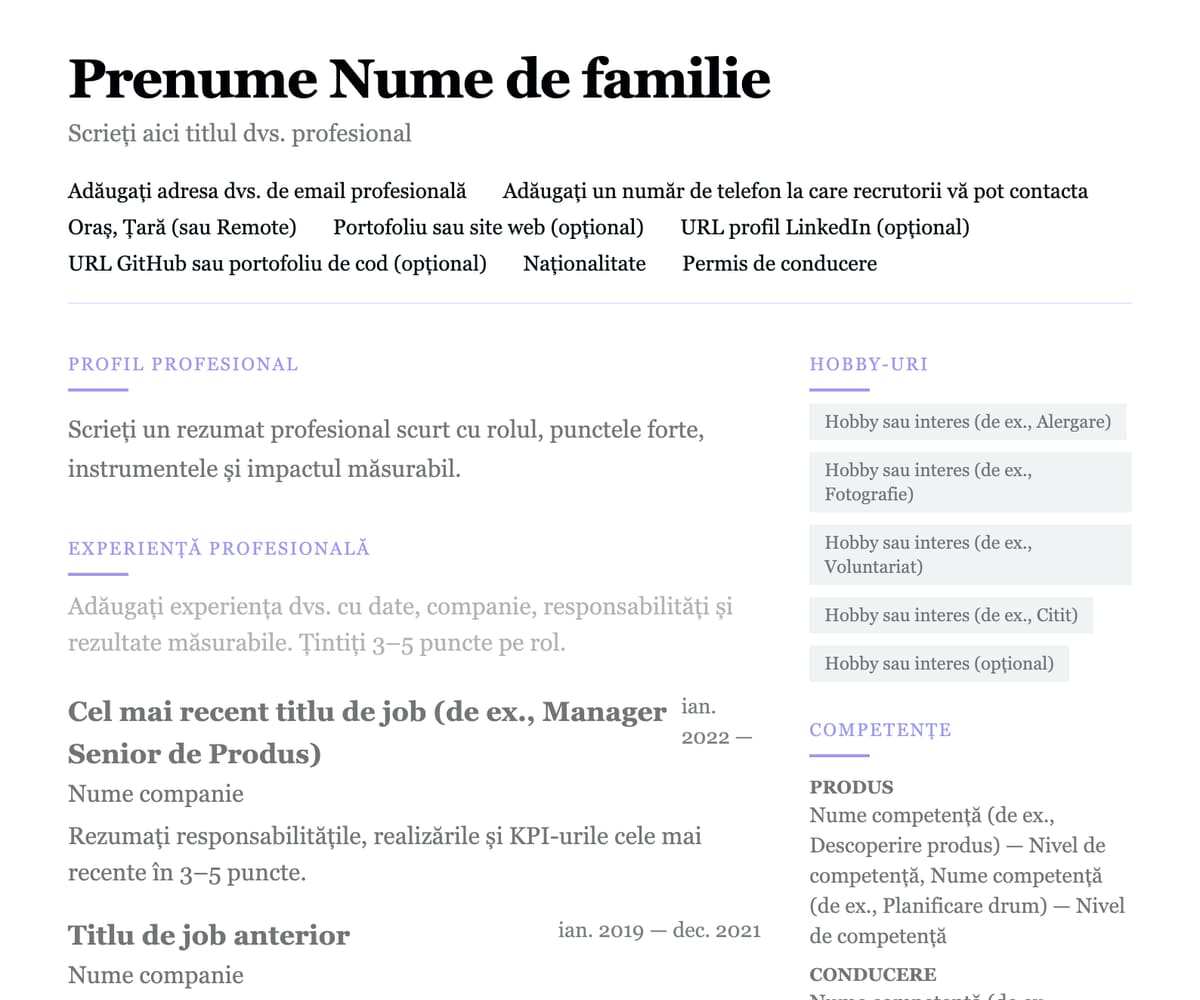Click the 'Experiență profesională' section heading
Screen dimensions: 1200x1000
(x=219, y=548)
